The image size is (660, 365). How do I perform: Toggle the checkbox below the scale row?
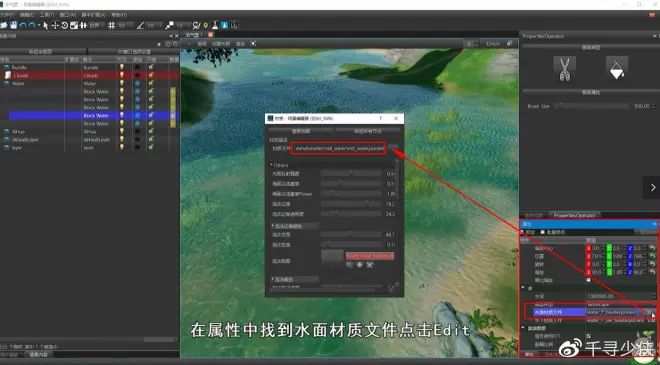[588, 280]
